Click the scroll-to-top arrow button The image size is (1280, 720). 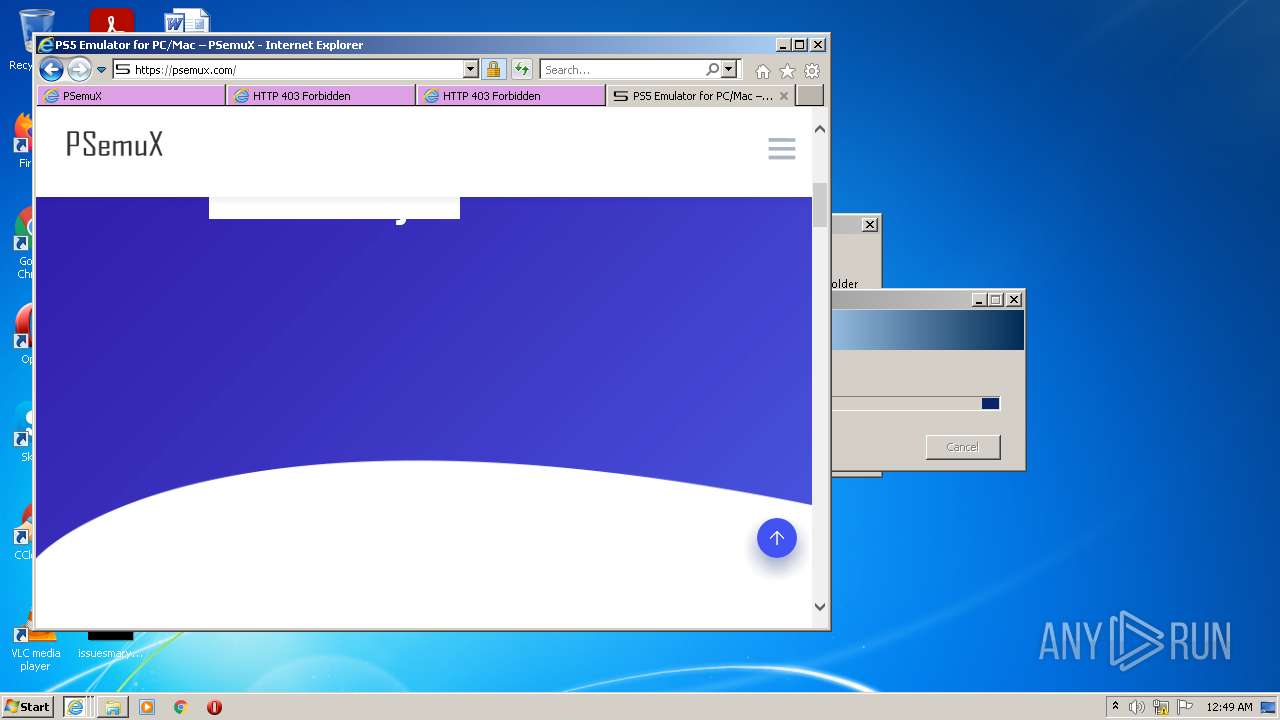pos(777,538)
